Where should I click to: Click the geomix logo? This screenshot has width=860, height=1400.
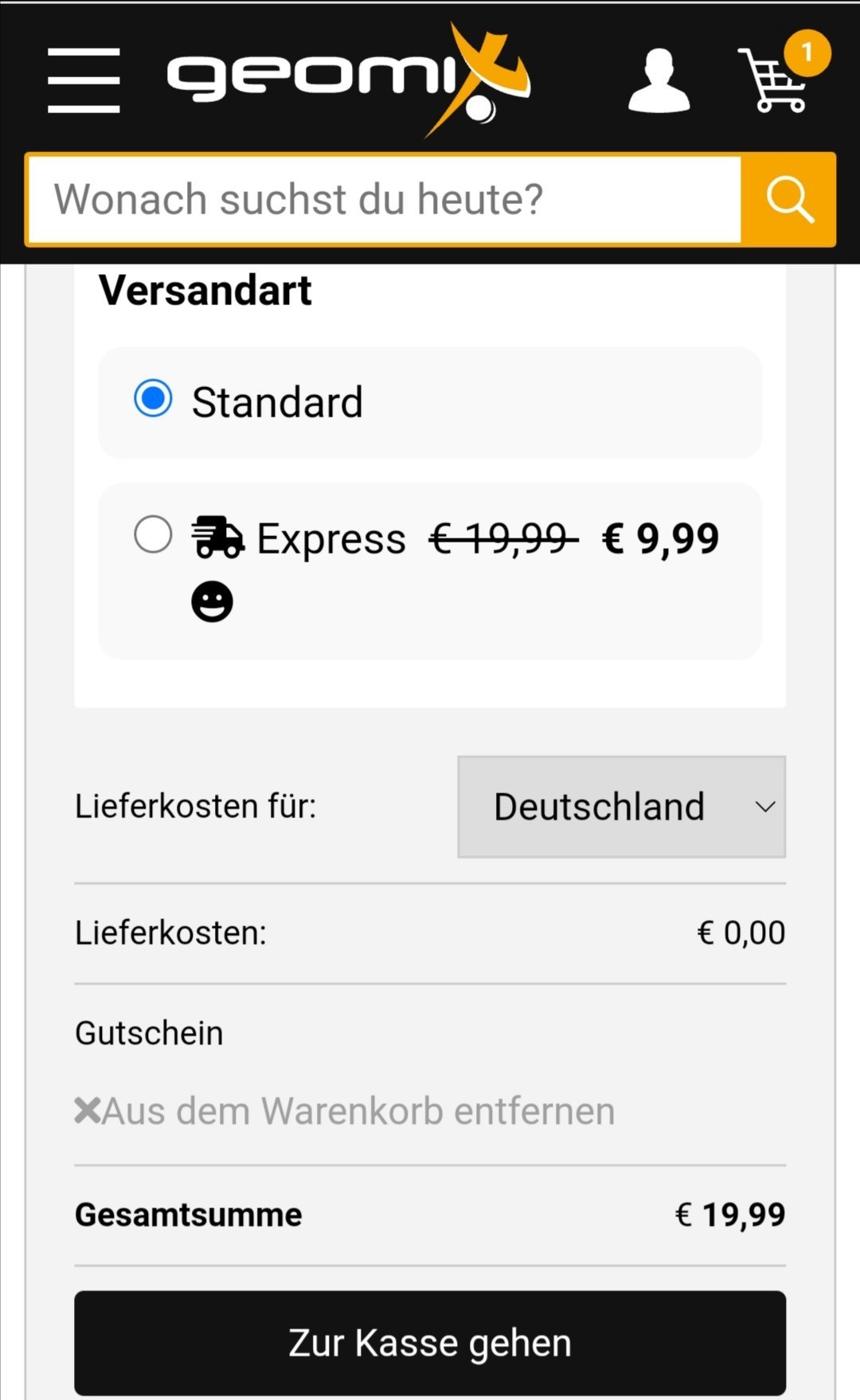click(349, 80)
